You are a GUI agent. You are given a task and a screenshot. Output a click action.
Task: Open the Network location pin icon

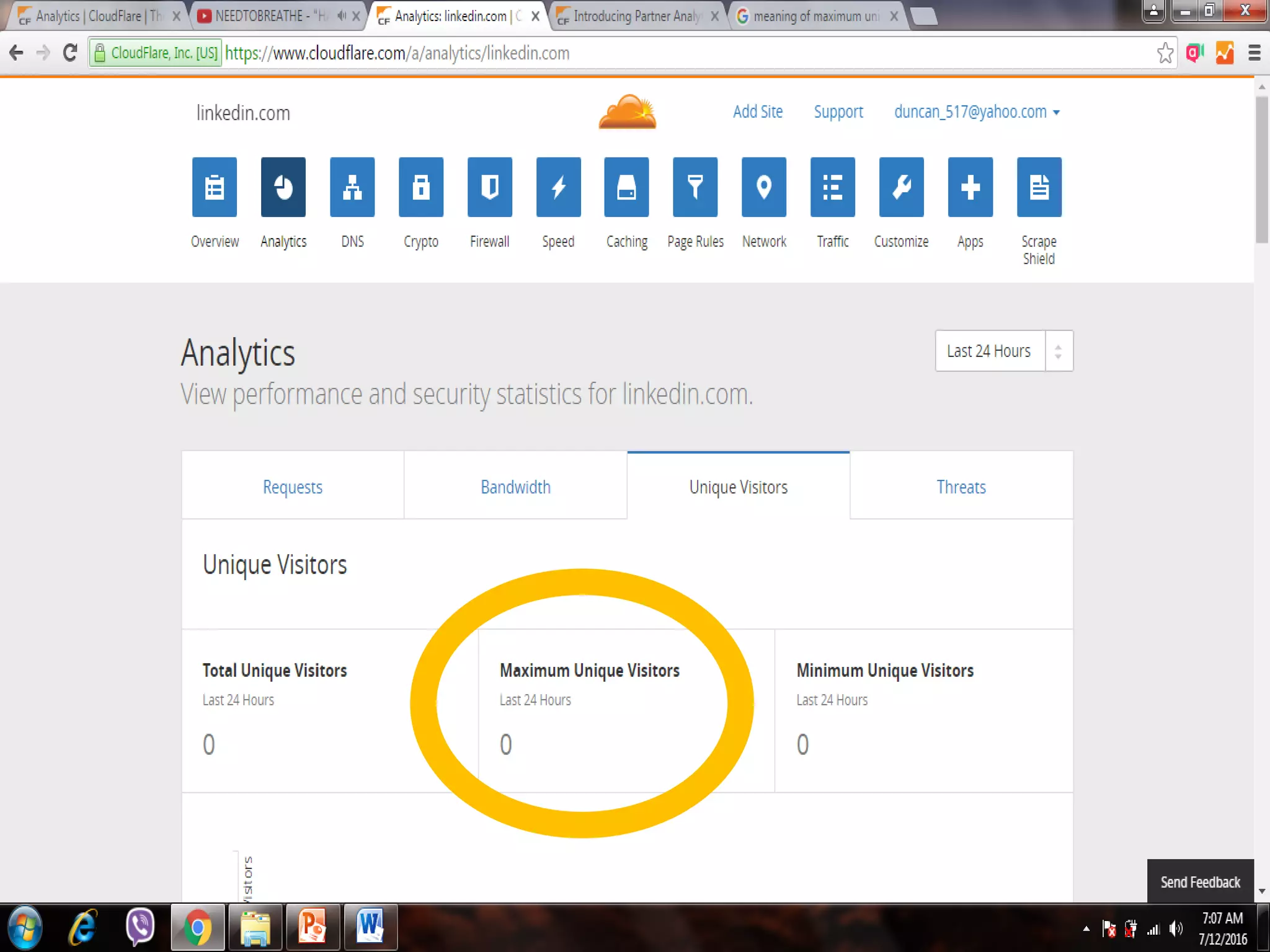pos(764,187)
